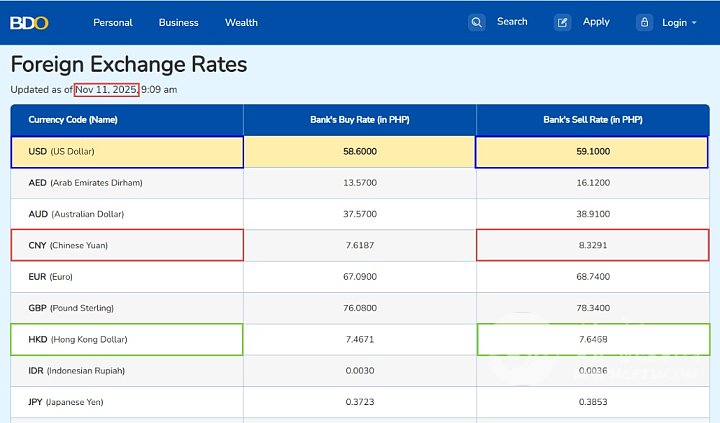720x423 pixels.
Task: Open the Wealth menu
Action: (241, 22)
